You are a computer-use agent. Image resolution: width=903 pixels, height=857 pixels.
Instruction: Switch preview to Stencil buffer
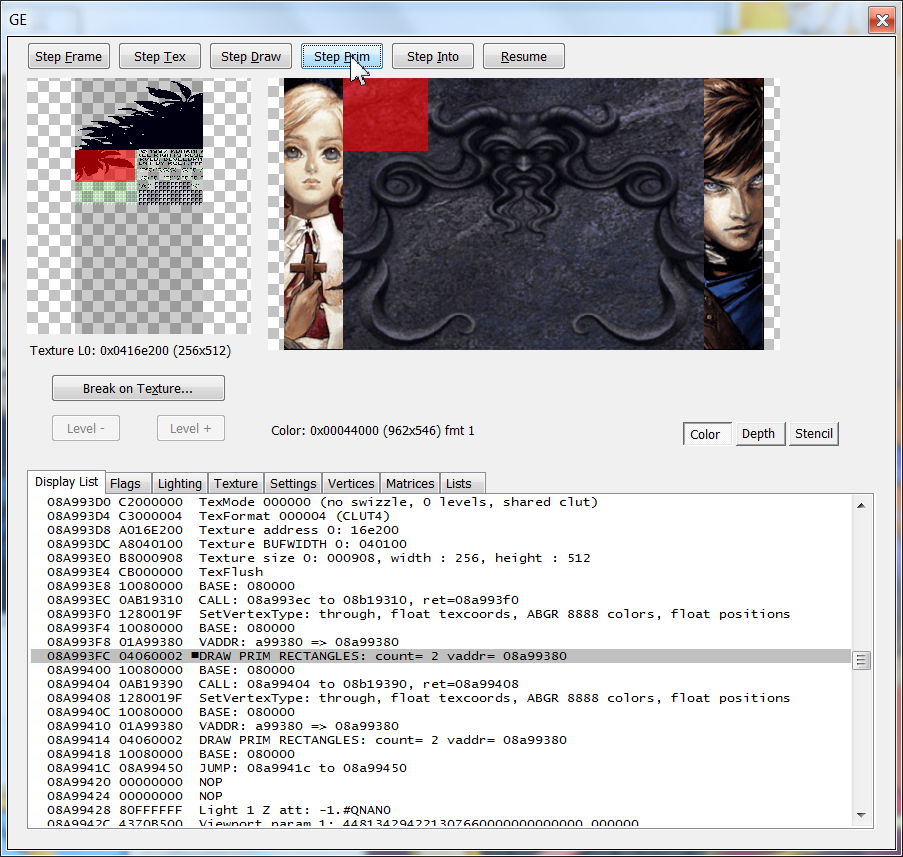814,434
